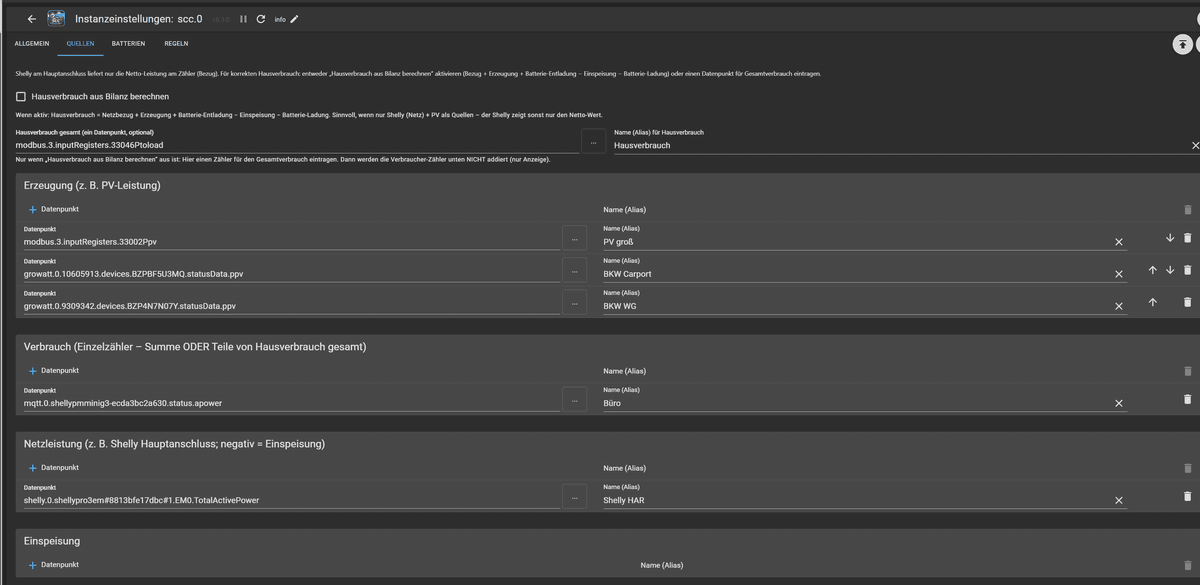The image size is (1200, 585).
Task: Add a Datenpunkt under Erzeugung
Action: [52, 209]
